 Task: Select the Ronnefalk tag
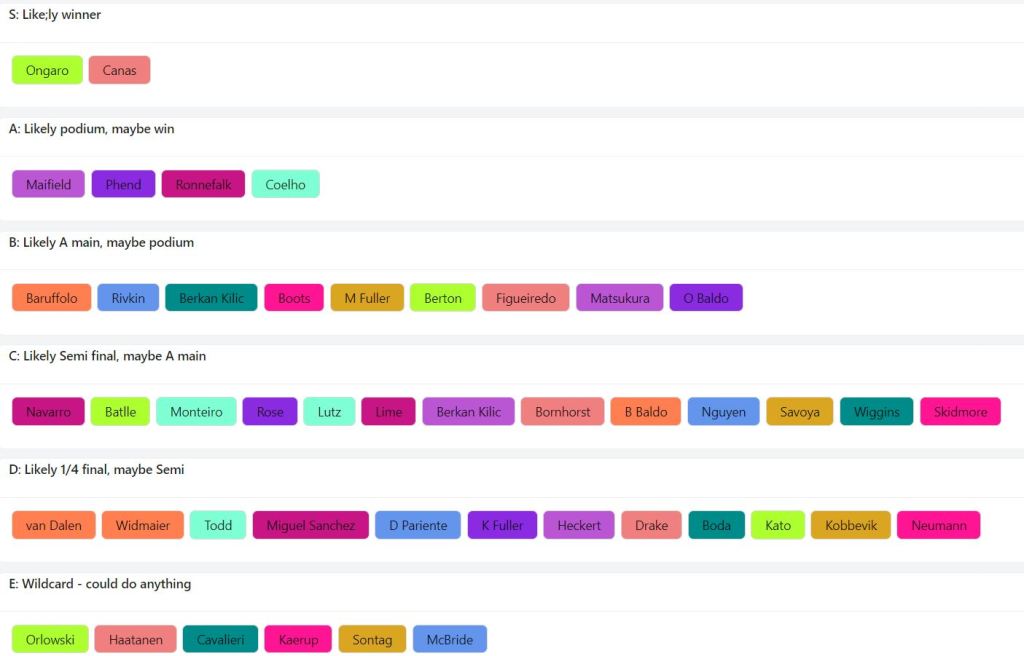point(203,185)
